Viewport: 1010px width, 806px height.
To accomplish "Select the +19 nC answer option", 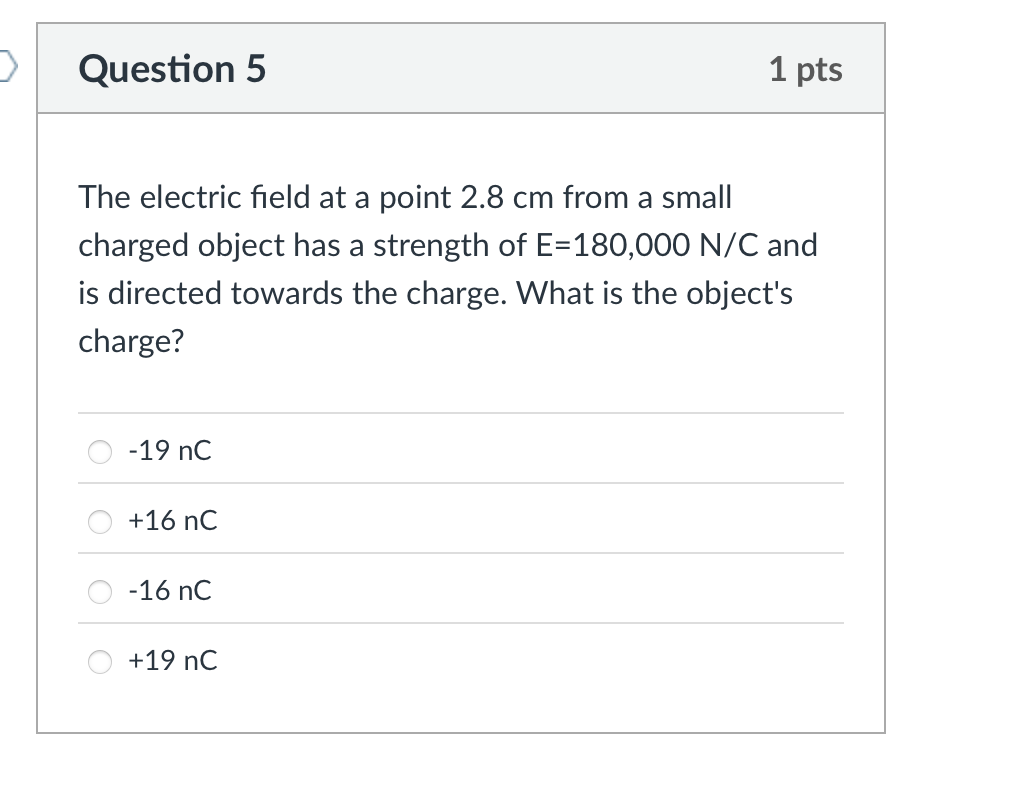I will (x=100, y=662).
